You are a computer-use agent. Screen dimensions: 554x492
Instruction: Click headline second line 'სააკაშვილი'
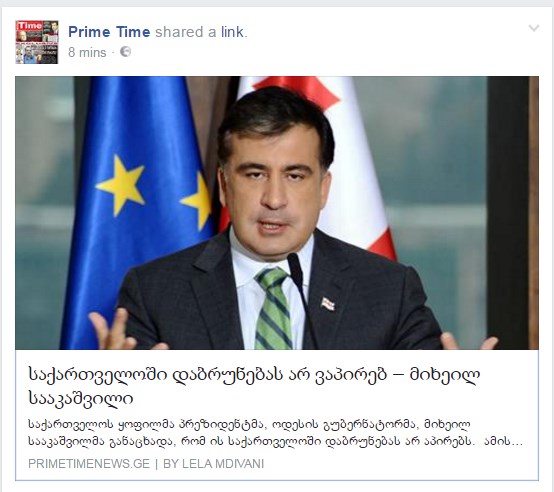[81, 398]
